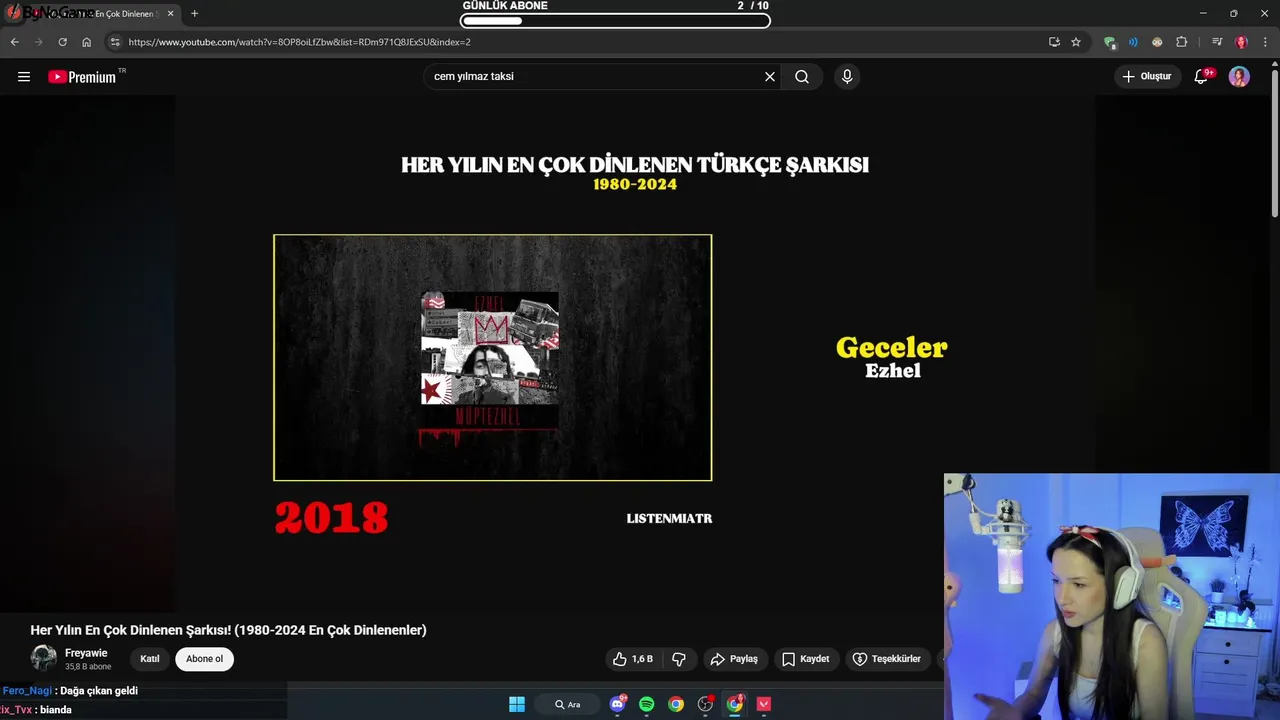Open the Extensions puzzle menu
This screenshot has width=1280, height=720.
click(x=1182, y=42)
